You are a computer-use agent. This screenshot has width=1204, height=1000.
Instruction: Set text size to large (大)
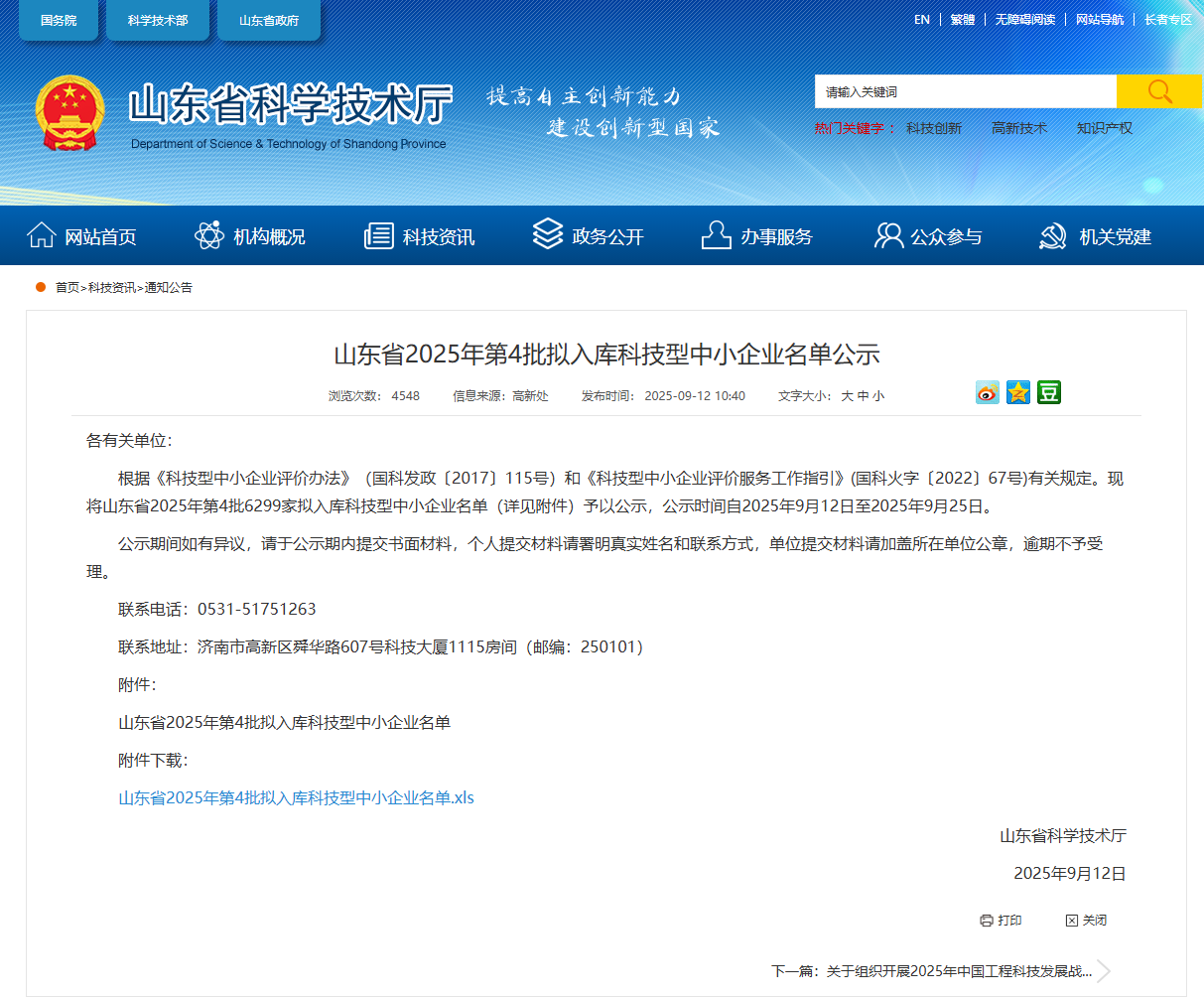pyautogui.click(x=847, y=396)
